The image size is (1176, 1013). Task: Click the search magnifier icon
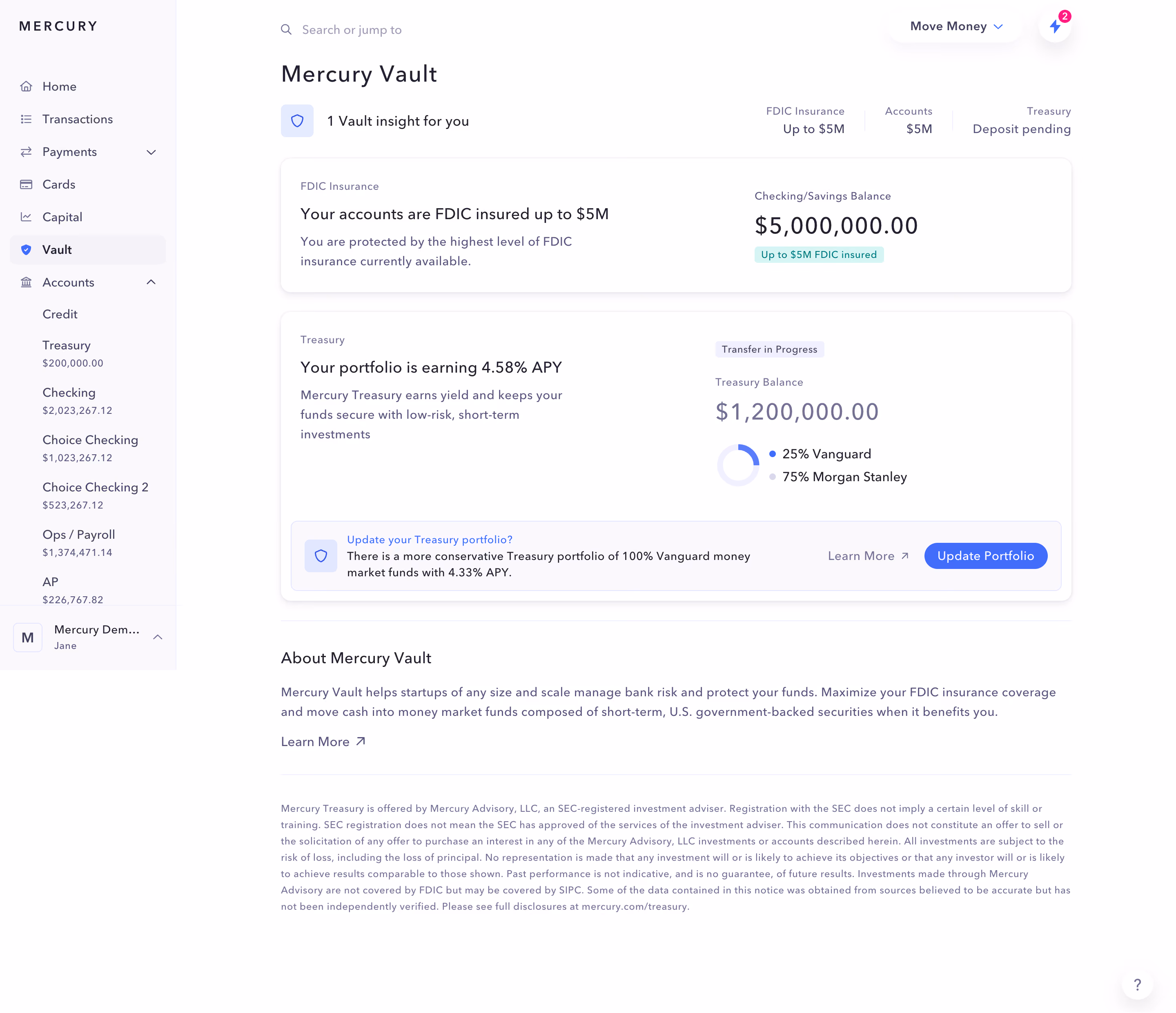coord(286,29)
